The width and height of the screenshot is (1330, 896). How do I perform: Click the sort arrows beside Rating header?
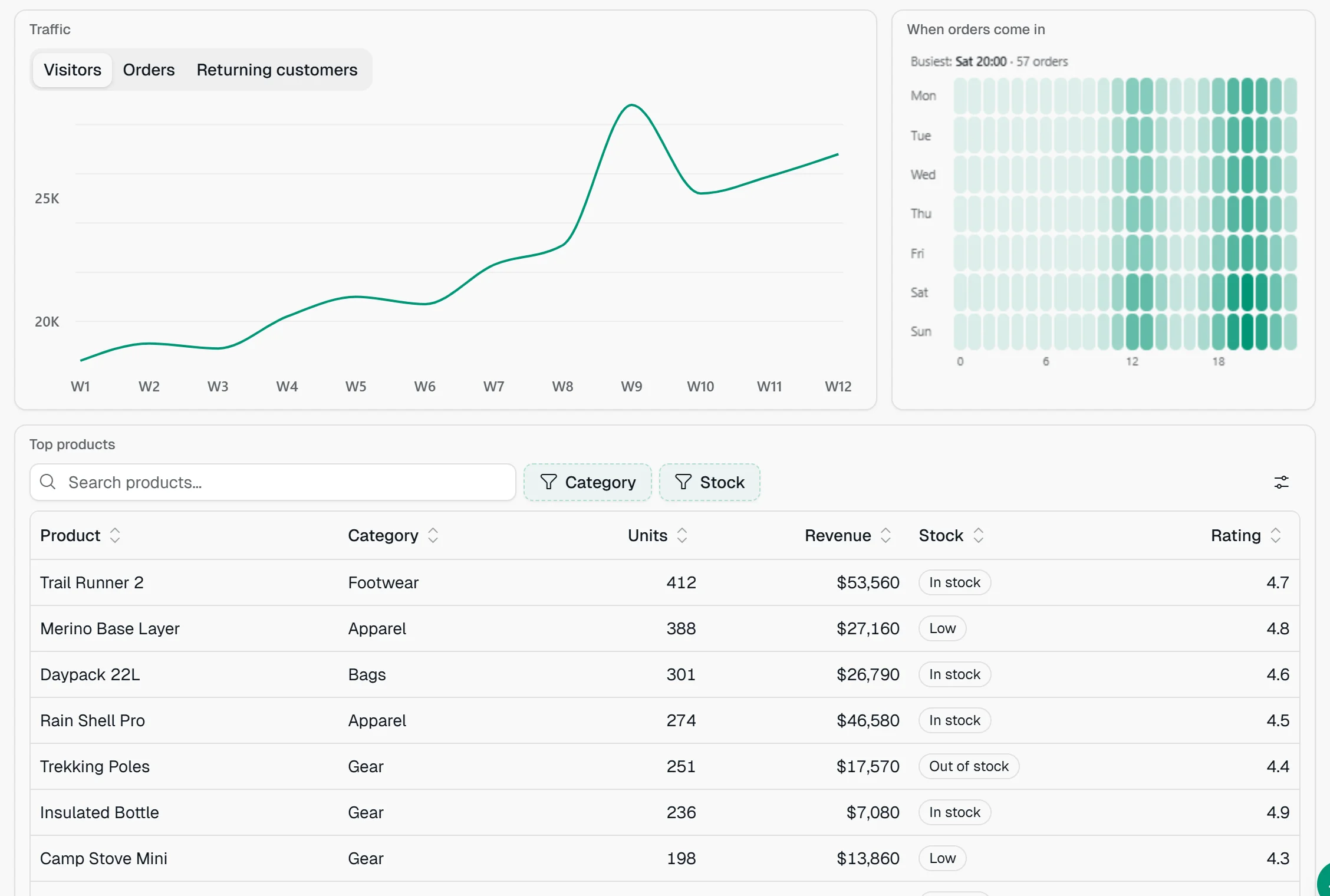[1276, 535]
